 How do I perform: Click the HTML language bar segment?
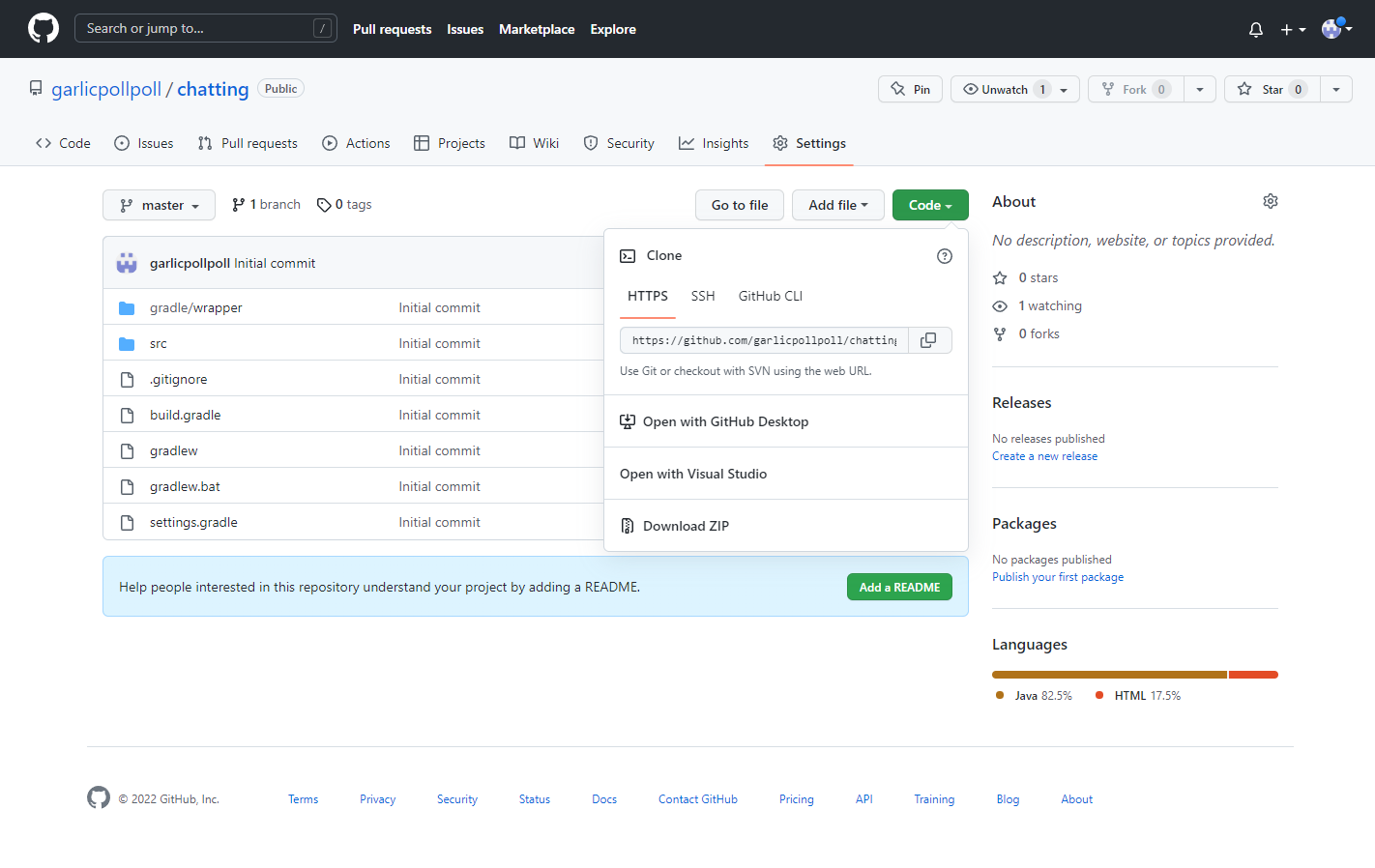tap(1254, 675)
